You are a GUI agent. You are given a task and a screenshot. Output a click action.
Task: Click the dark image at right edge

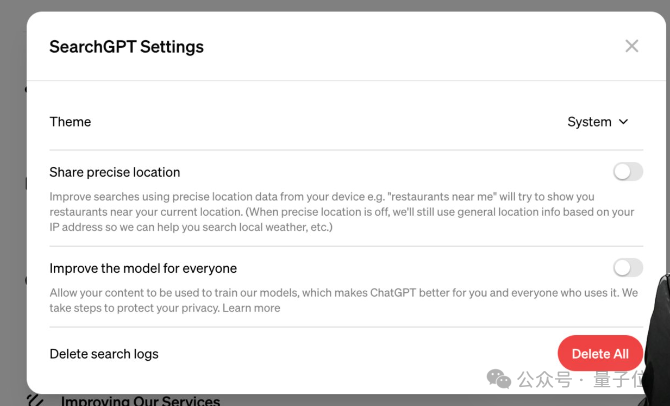pos(656,338)
